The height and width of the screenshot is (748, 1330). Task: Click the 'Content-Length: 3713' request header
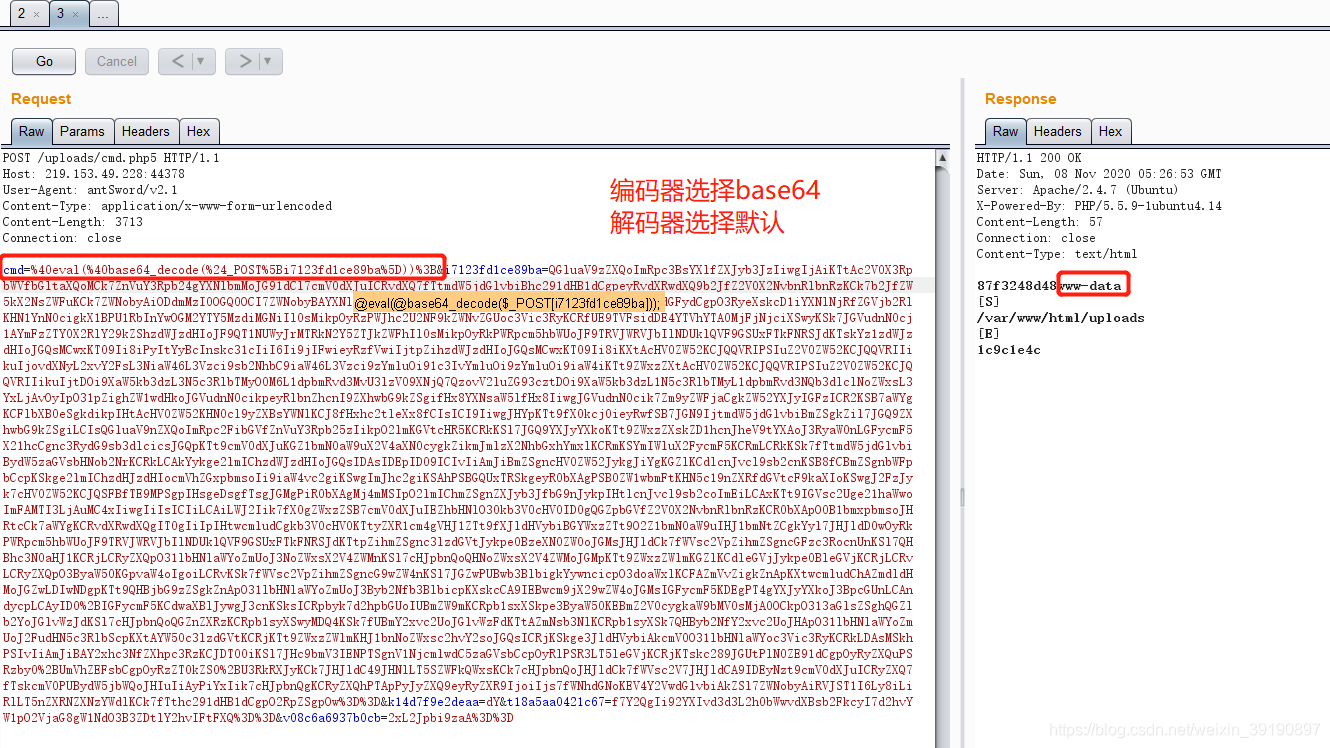click(x=72, y=222)
